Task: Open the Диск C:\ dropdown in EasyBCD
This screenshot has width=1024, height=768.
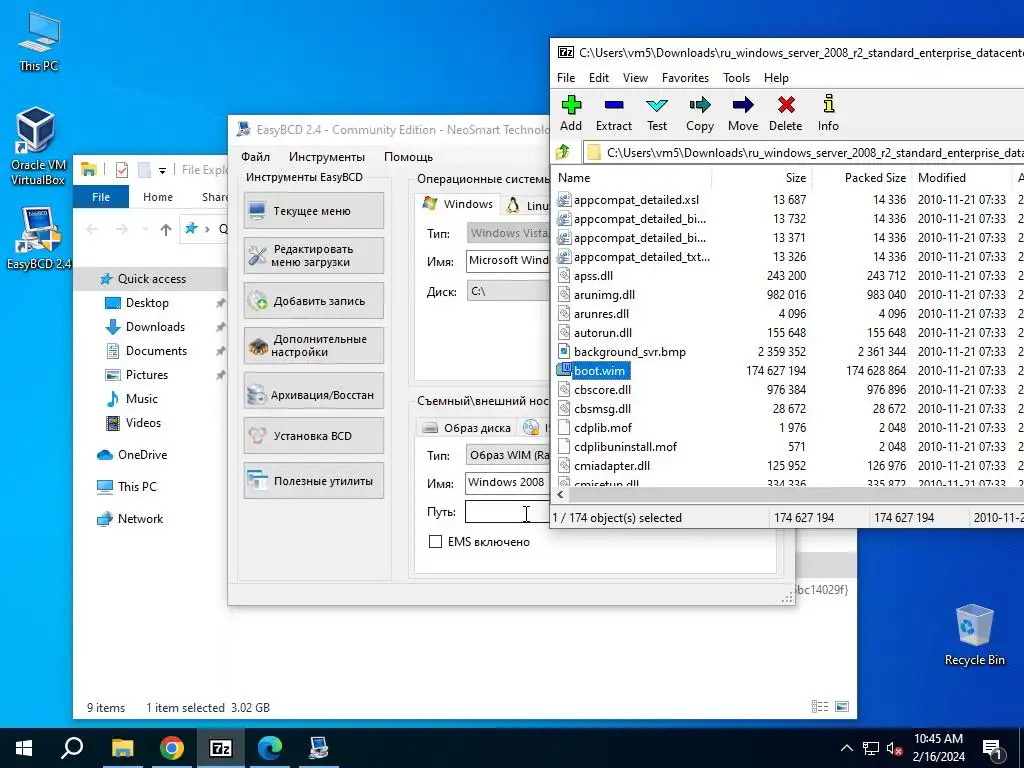Action: (x=508, y=291)
